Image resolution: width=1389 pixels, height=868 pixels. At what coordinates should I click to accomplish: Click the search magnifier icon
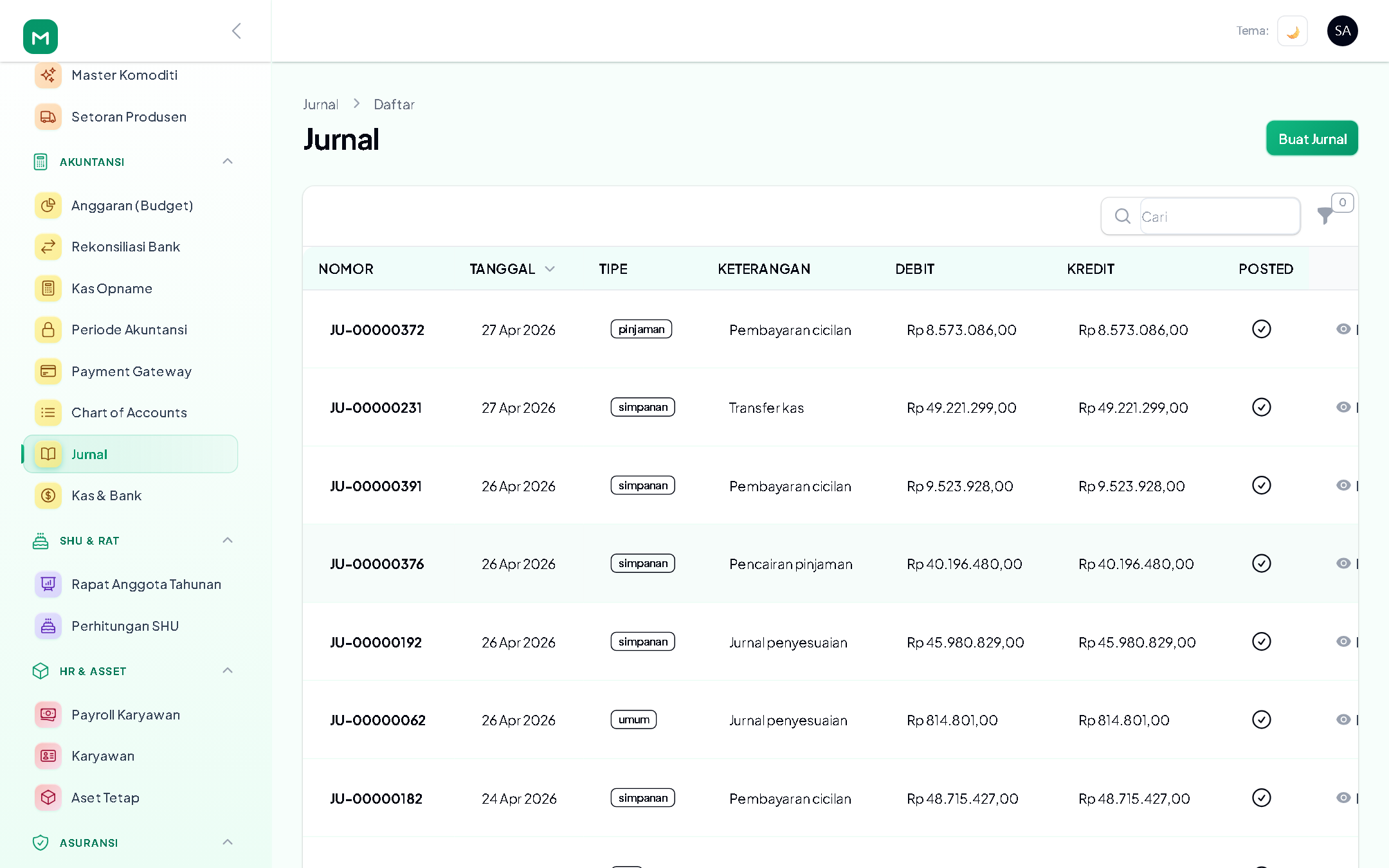click(x=1123, y=216)
